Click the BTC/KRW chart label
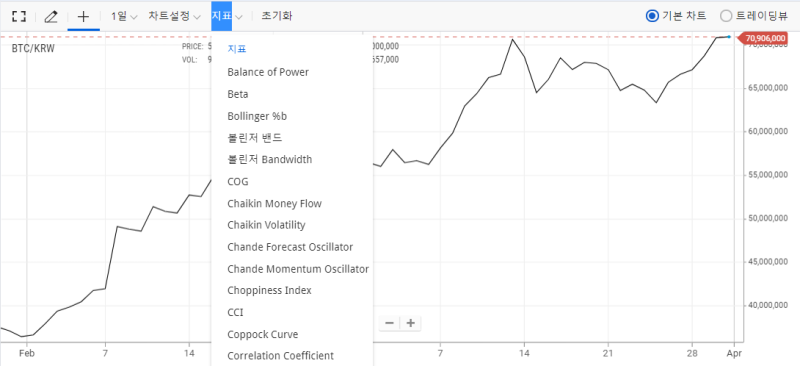The image size is (800, 366). (x=33, y=50)
